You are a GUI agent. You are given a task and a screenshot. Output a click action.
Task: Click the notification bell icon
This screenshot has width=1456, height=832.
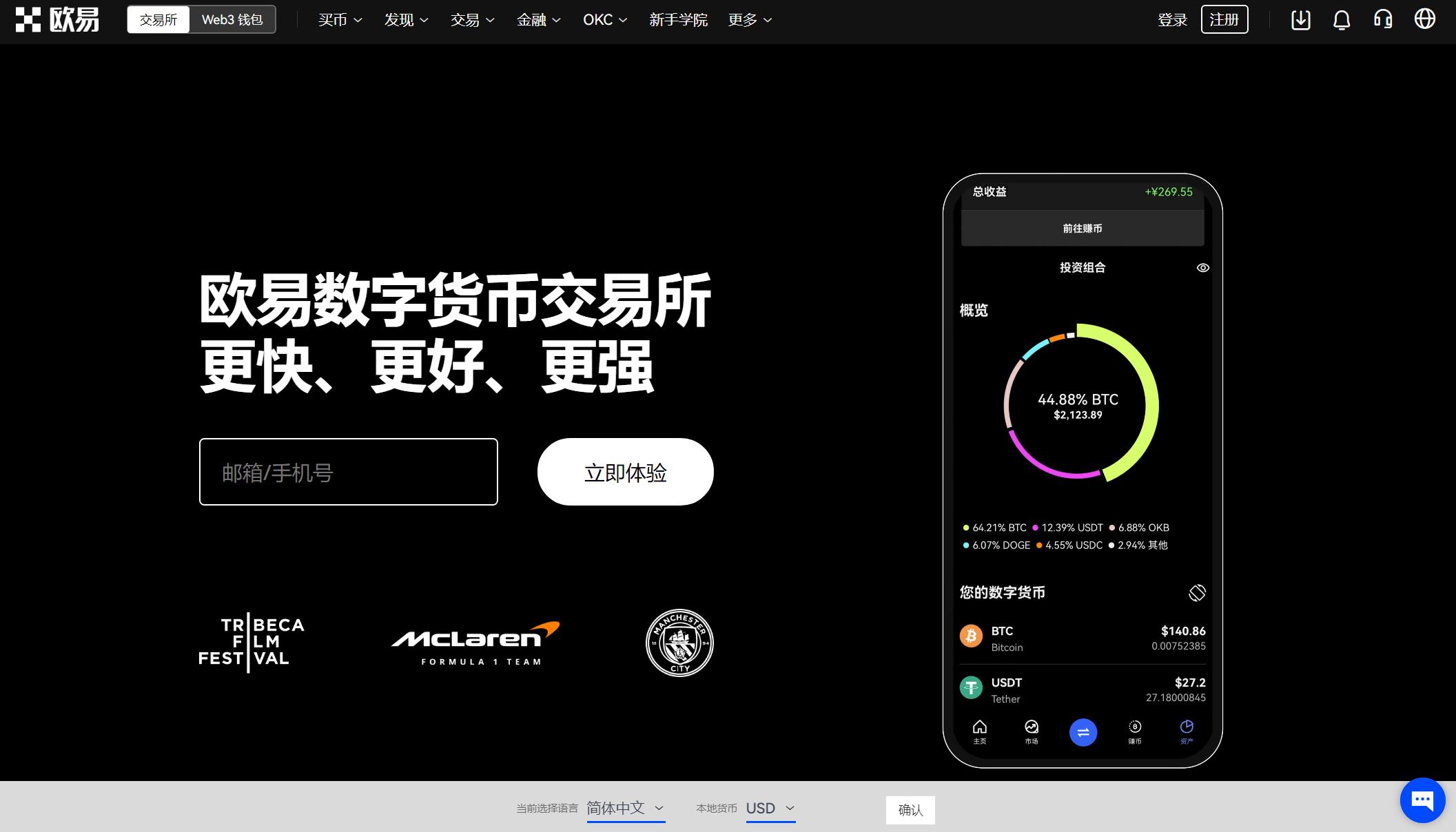click(1340, 19)
